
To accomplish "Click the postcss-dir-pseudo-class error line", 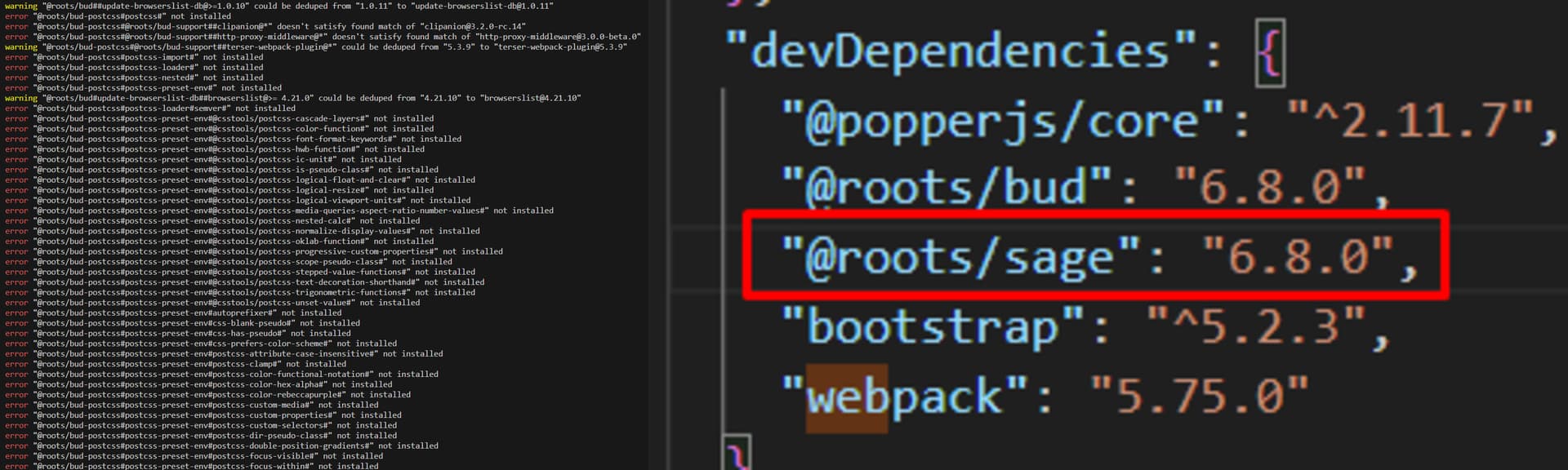I will (201, 436).
